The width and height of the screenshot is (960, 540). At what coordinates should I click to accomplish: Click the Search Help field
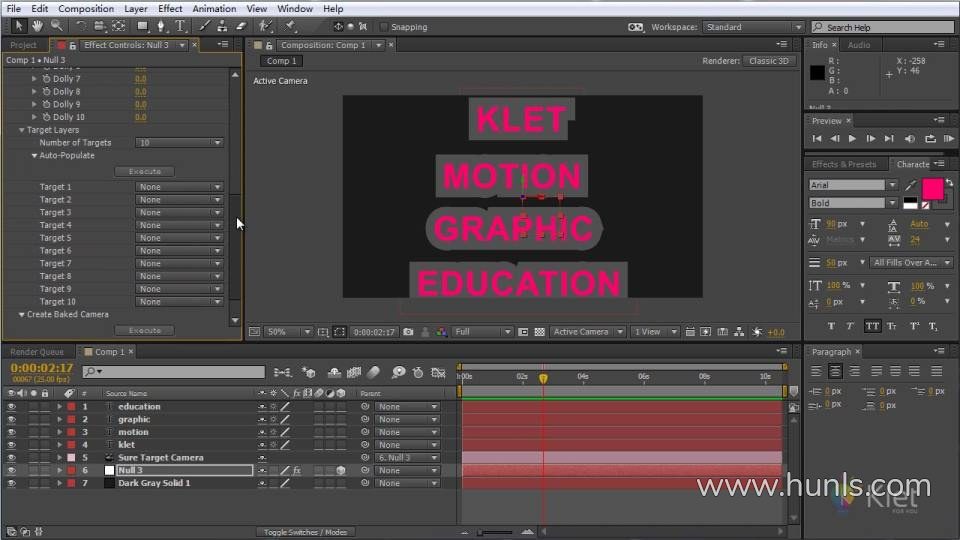(x=883, y=27)
